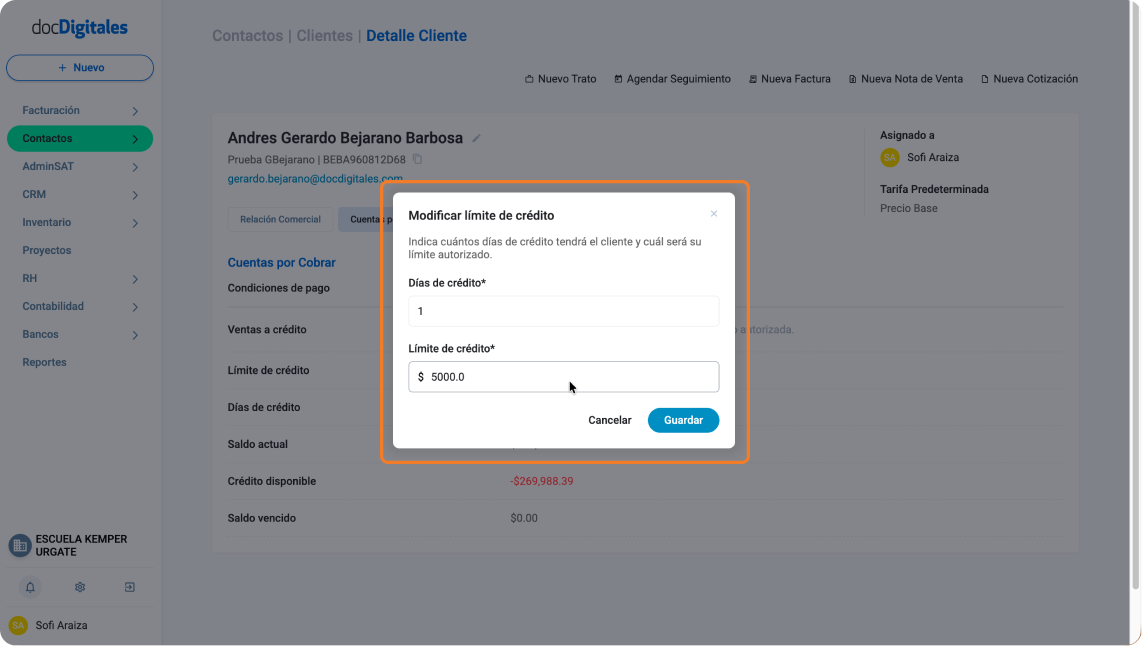Screen dimensions: 1142x646
Task: Expand the Inventario menu chevron
Action: (135, 223)
